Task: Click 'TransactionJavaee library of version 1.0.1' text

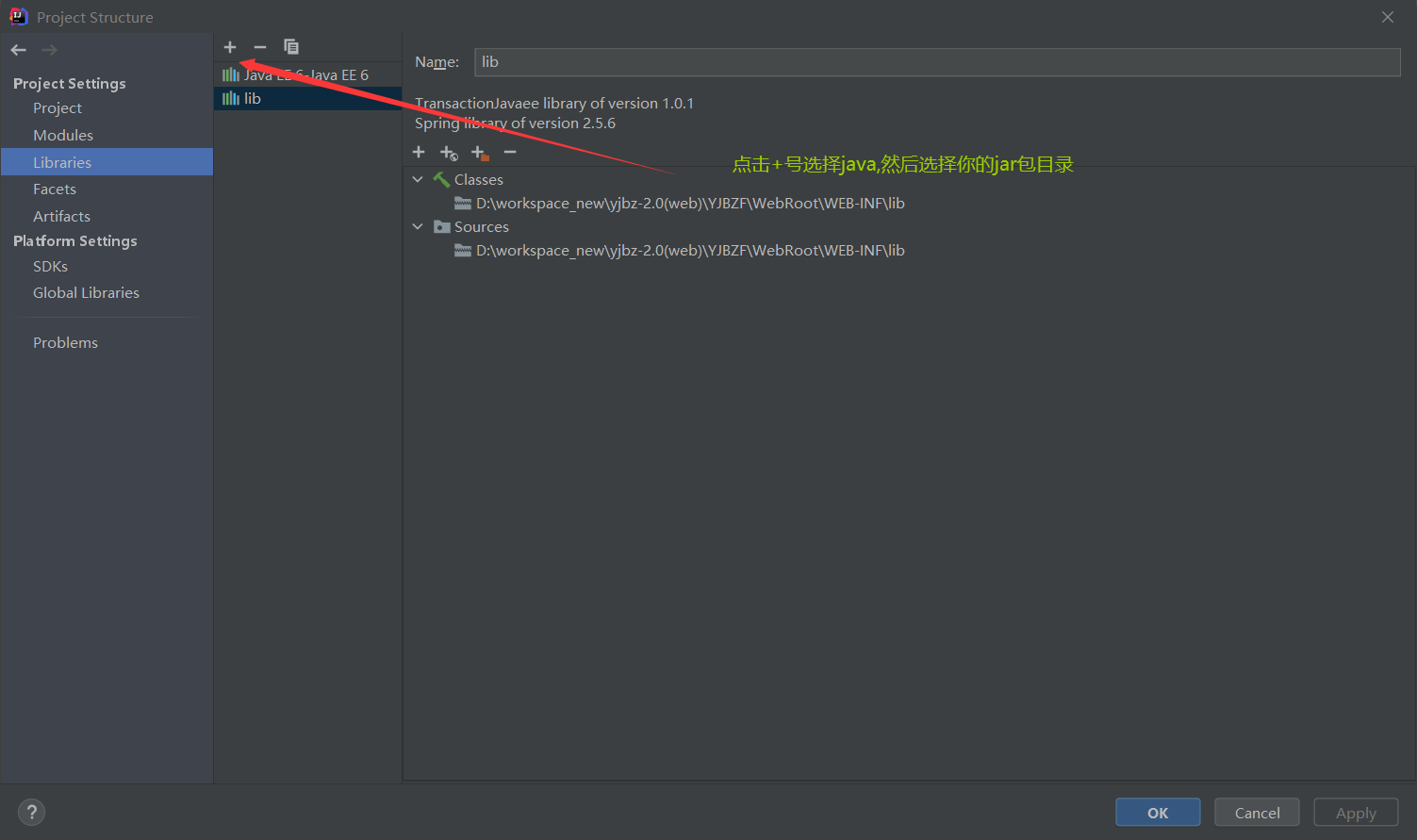Action: coord(554,103)
